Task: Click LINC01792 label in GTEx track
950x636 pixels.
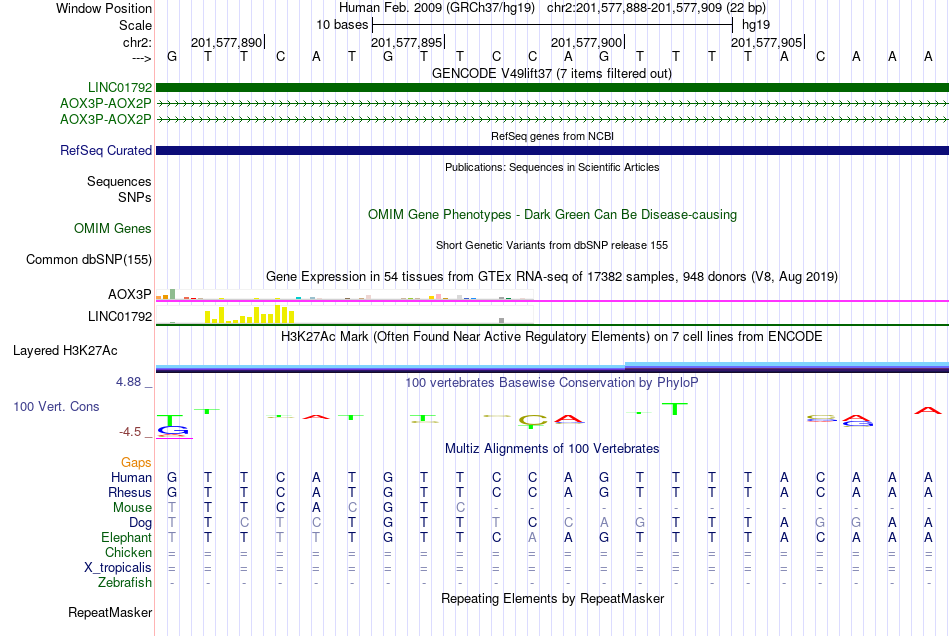Action: tap(120, 316)
